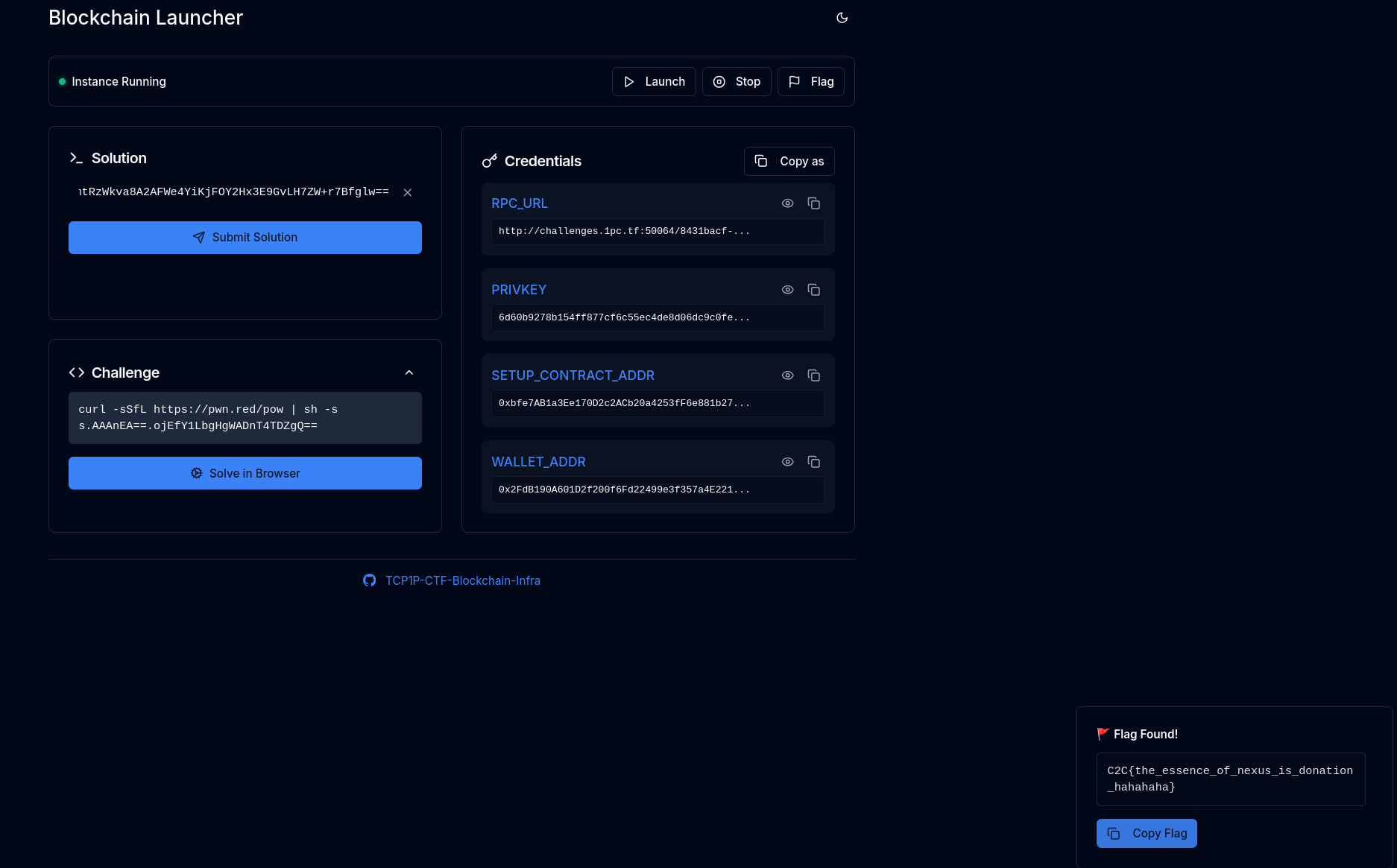Toggle dark mode moon icon
1397x868 pixels.
click(842, 18)
